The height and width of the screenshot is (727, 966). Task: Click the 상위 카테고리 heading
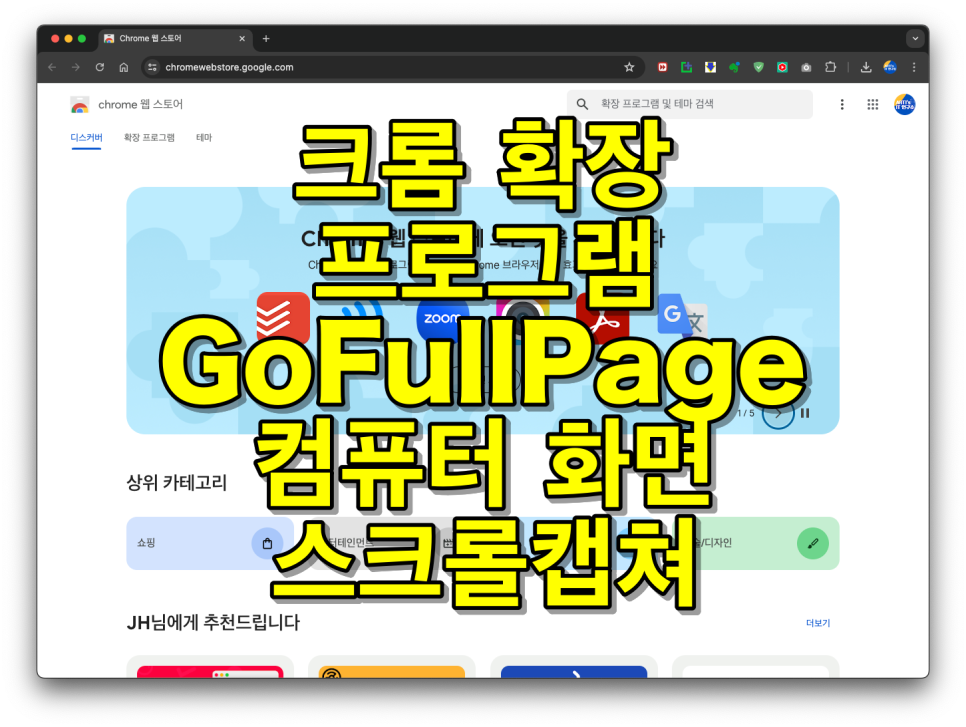177,482
